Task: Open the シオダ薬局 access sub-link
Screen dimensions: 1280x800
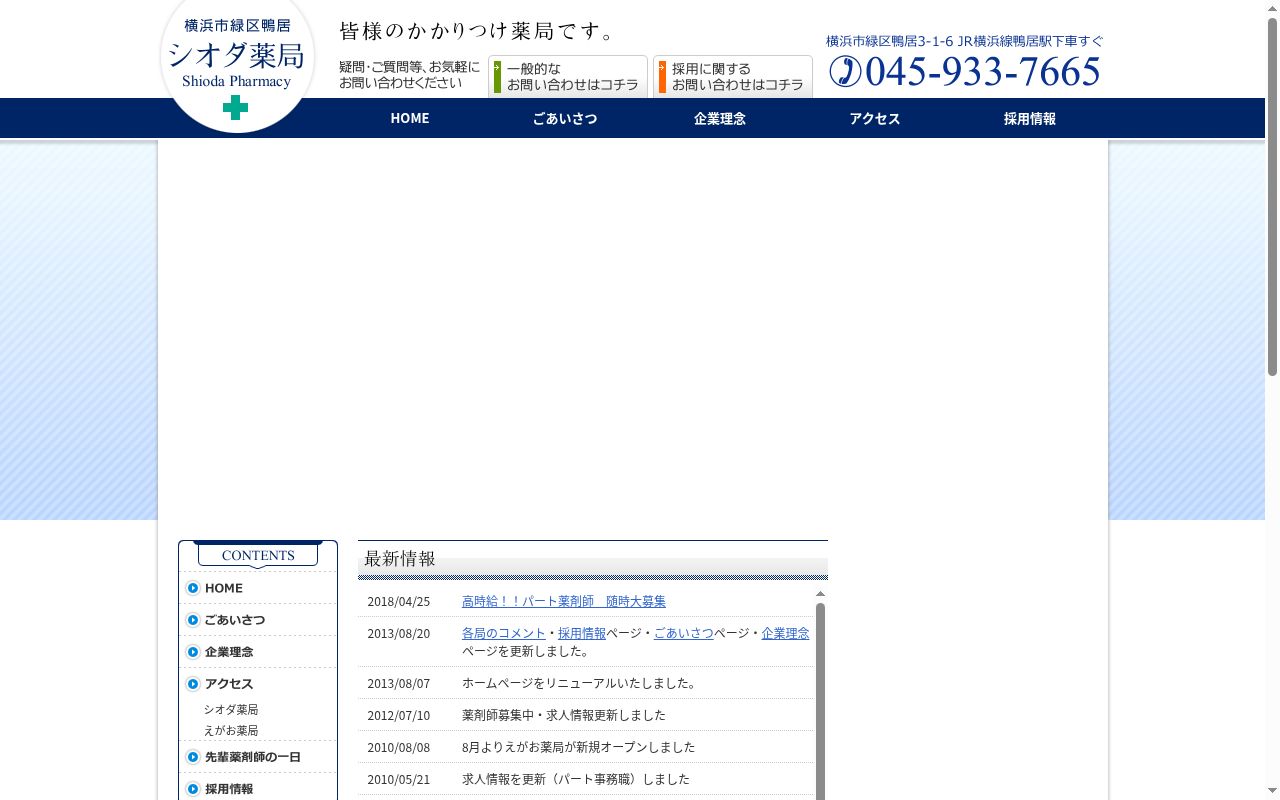Action: tap(231, 709)
